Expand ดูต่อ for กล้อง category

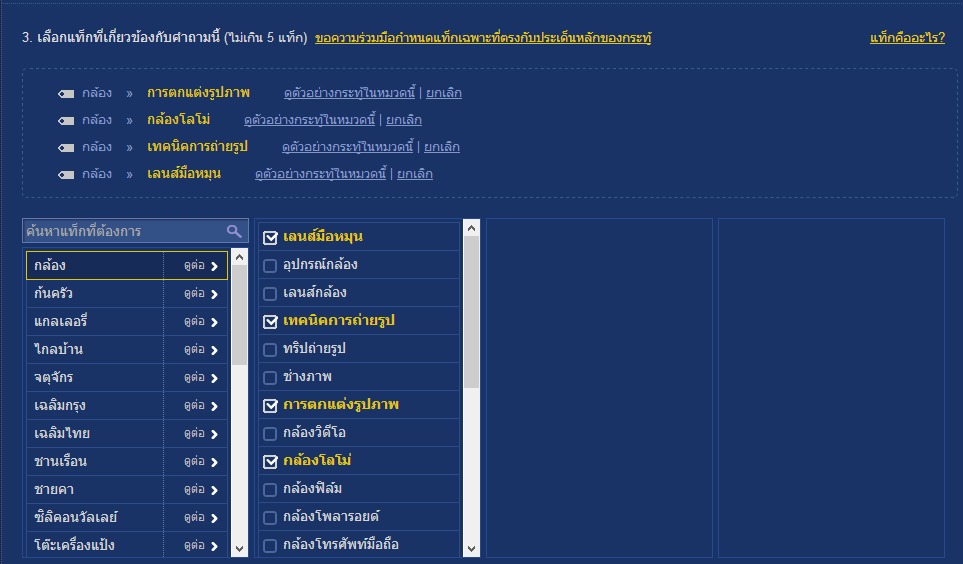[201, 265]
